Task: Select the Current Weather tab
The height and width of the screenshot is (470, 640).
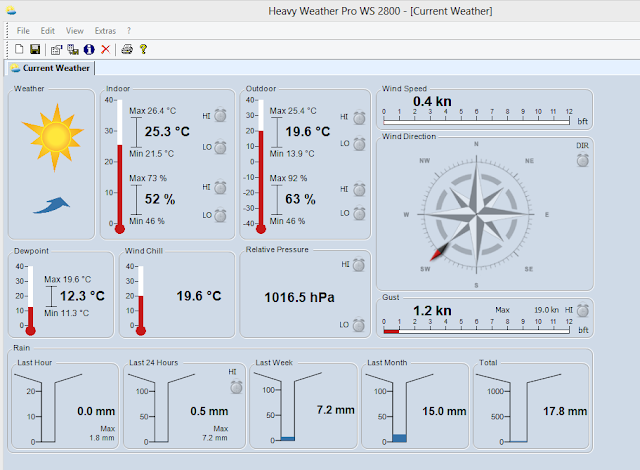Action: tap(51, 68)
